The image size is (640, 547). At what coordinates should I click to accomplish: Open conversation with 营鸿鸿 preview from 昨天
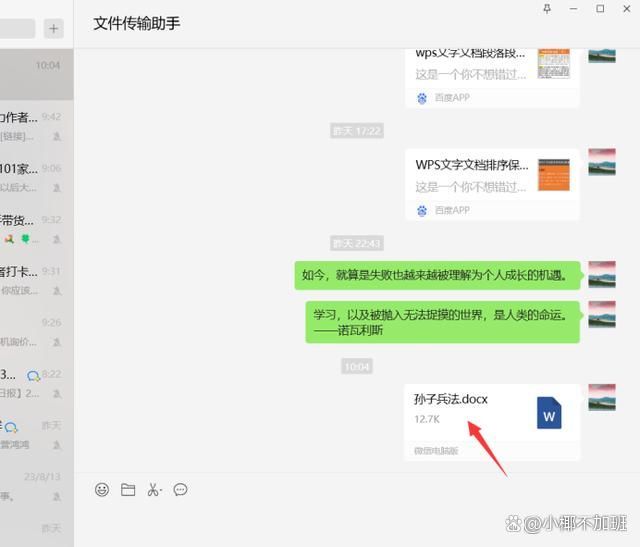coord(37,435)
